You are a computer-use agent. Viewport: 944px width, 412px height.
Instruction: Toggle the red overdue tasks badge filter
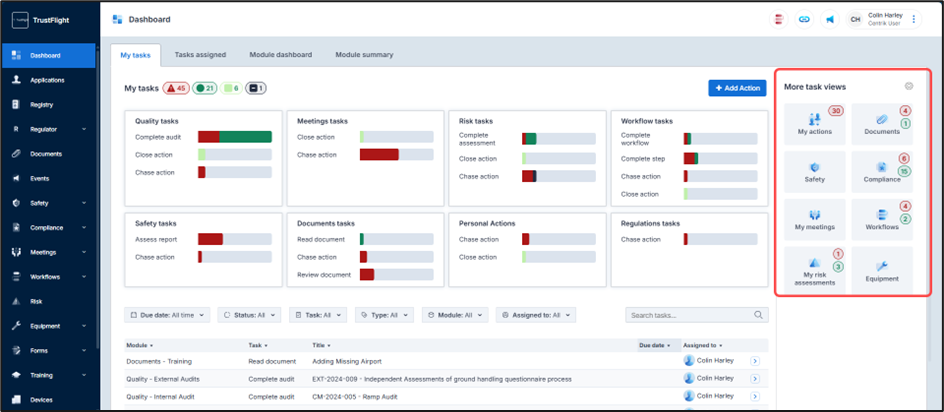pyautogui.click(x=175, y=88)
